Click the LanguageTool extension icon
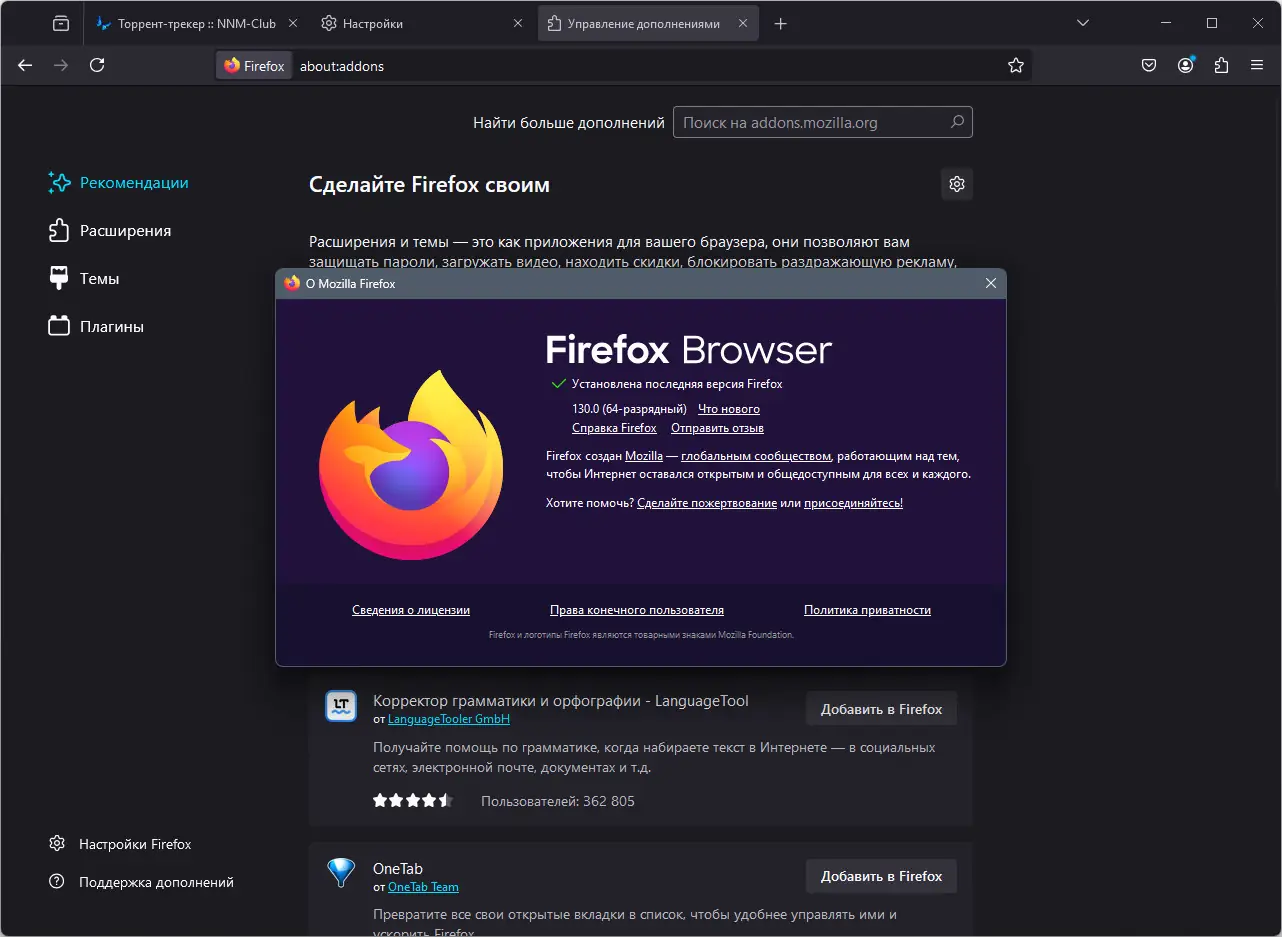The height and width of the screenshot is (937, 1282). click(x=341, y=707)
